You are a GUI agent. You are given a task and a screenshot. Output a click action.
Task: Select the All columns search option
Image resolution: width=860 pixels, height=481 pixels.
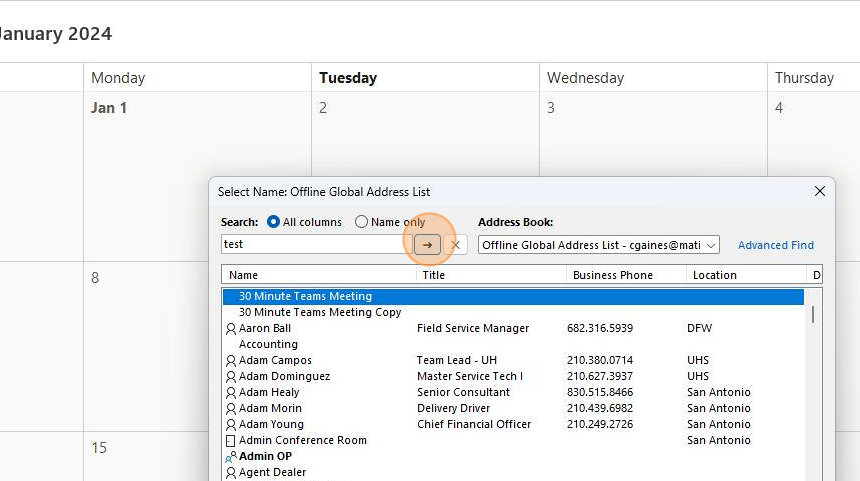pyautogui.click(x=274, y=222)
